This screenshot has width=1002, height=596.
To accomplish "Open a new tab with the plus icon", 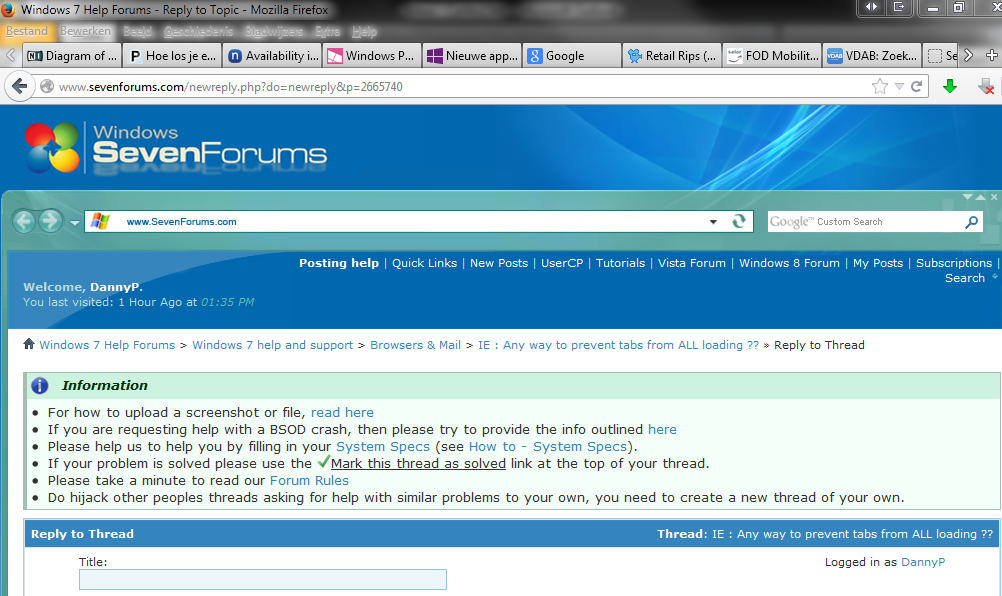I will (992, 56).
